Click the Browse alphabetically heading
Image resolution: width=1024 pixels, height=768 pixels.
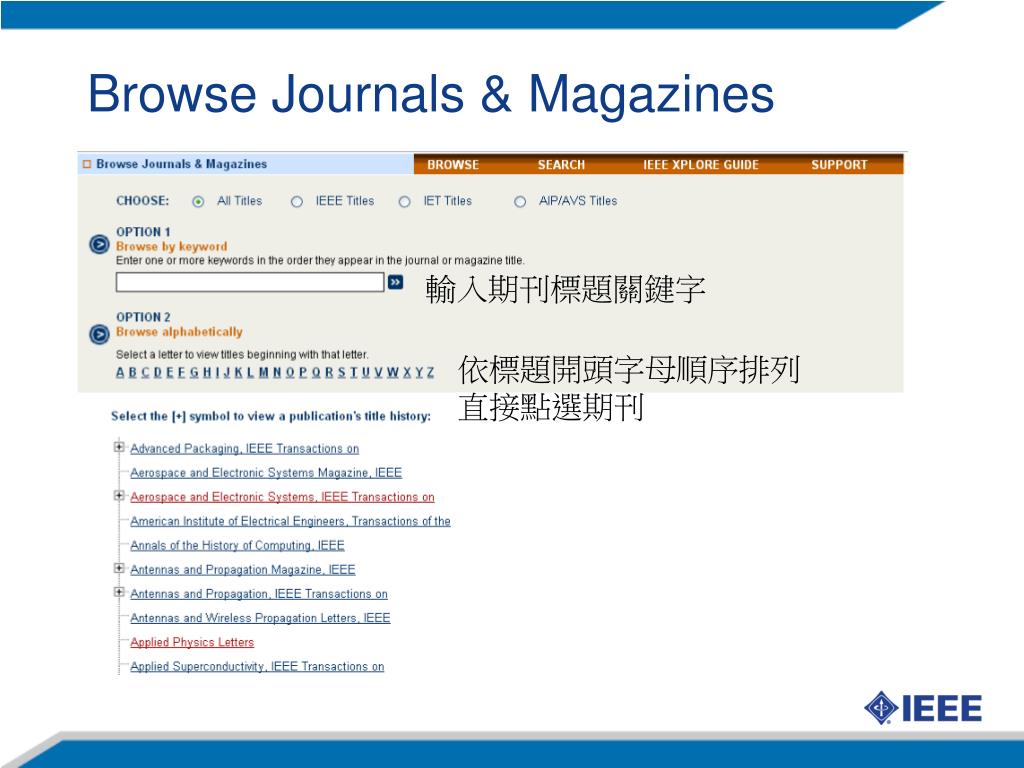pos(179,332)
